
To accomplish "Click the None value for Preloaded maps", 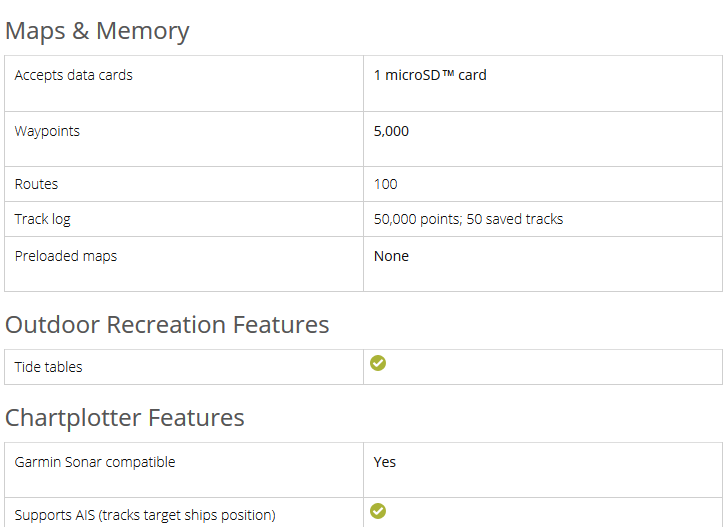I will tap(391, 256).
